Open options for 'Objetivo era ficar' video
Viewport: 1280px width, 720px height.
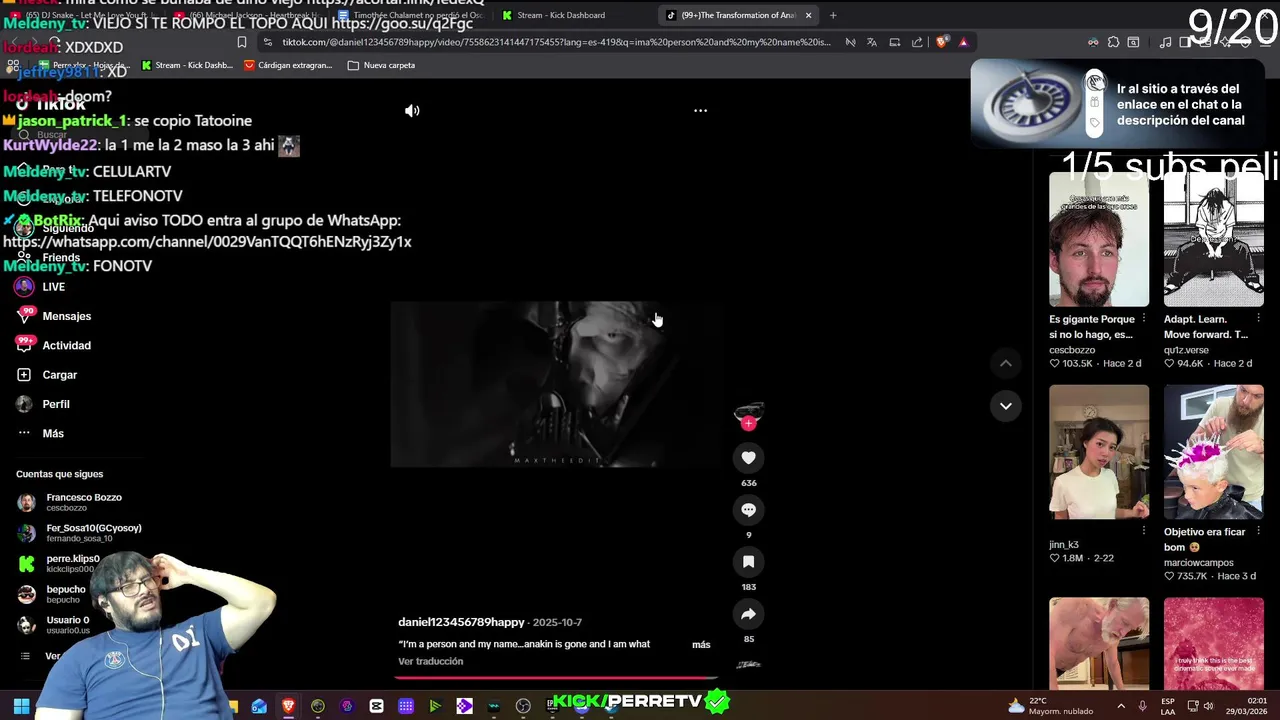point(1258,532)
